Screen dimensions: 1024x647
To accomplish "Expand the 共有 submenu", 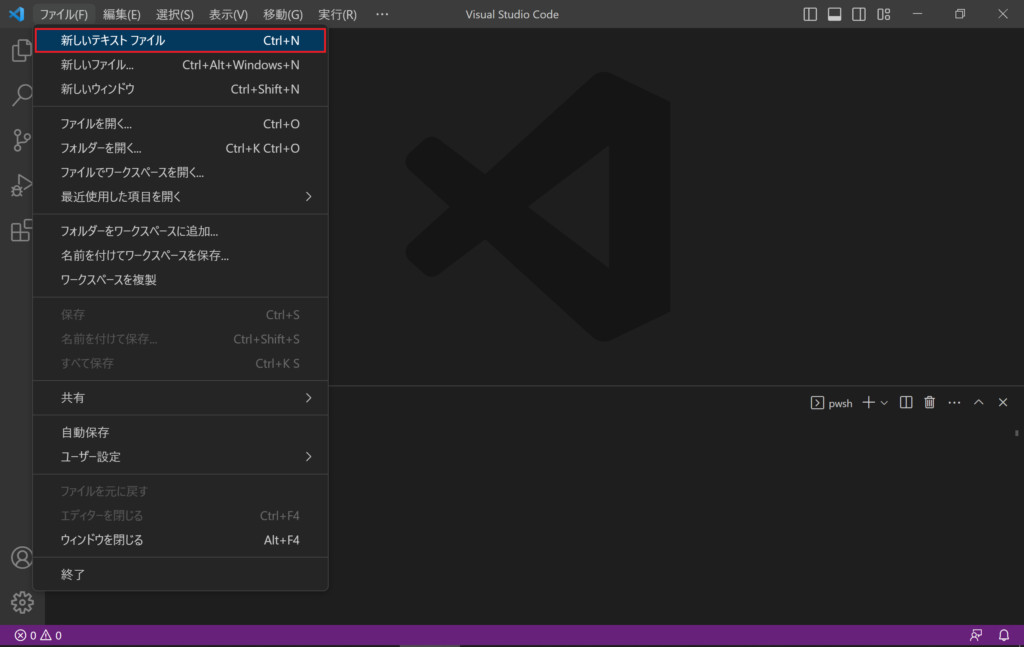I will [x=180, y=398].
